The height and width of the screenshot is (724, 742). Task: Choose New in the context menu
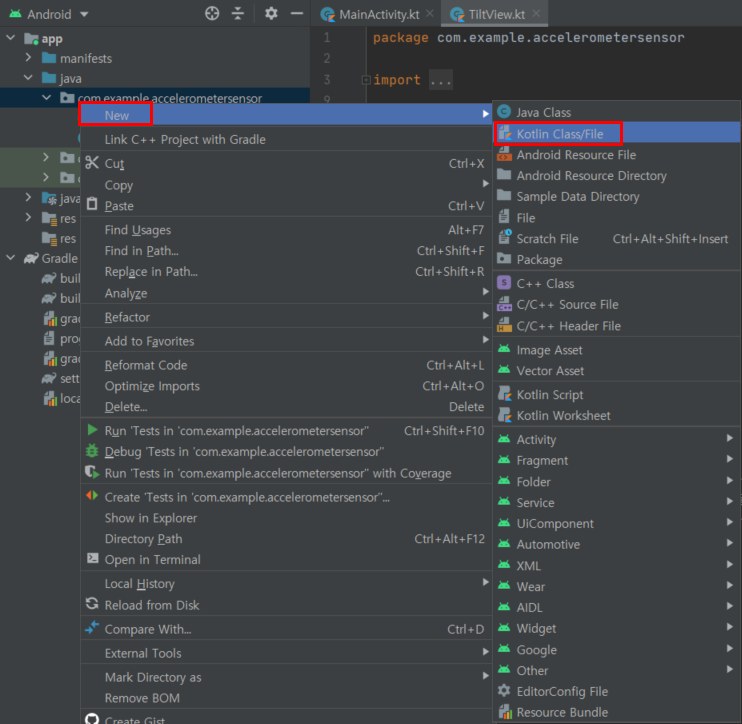[286, 115]
